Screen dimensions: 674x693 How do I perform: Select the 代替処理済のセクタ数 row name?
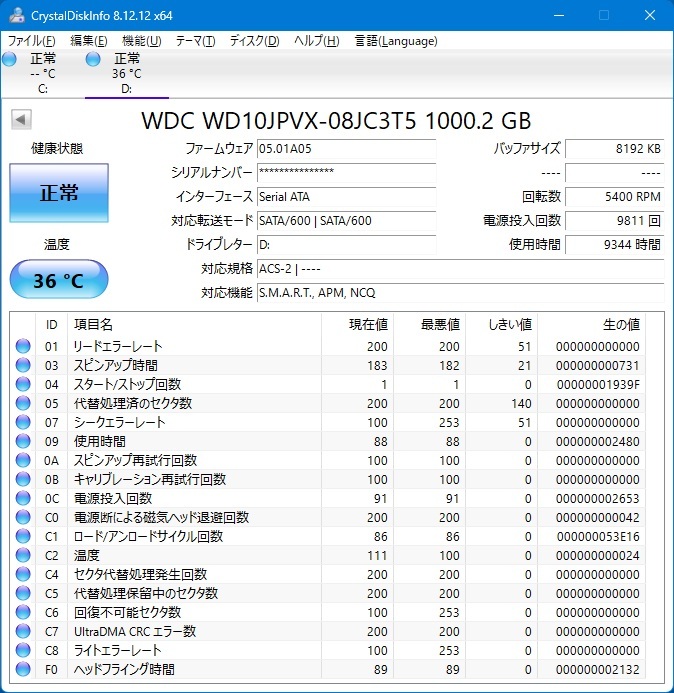(x=133, y=403)
